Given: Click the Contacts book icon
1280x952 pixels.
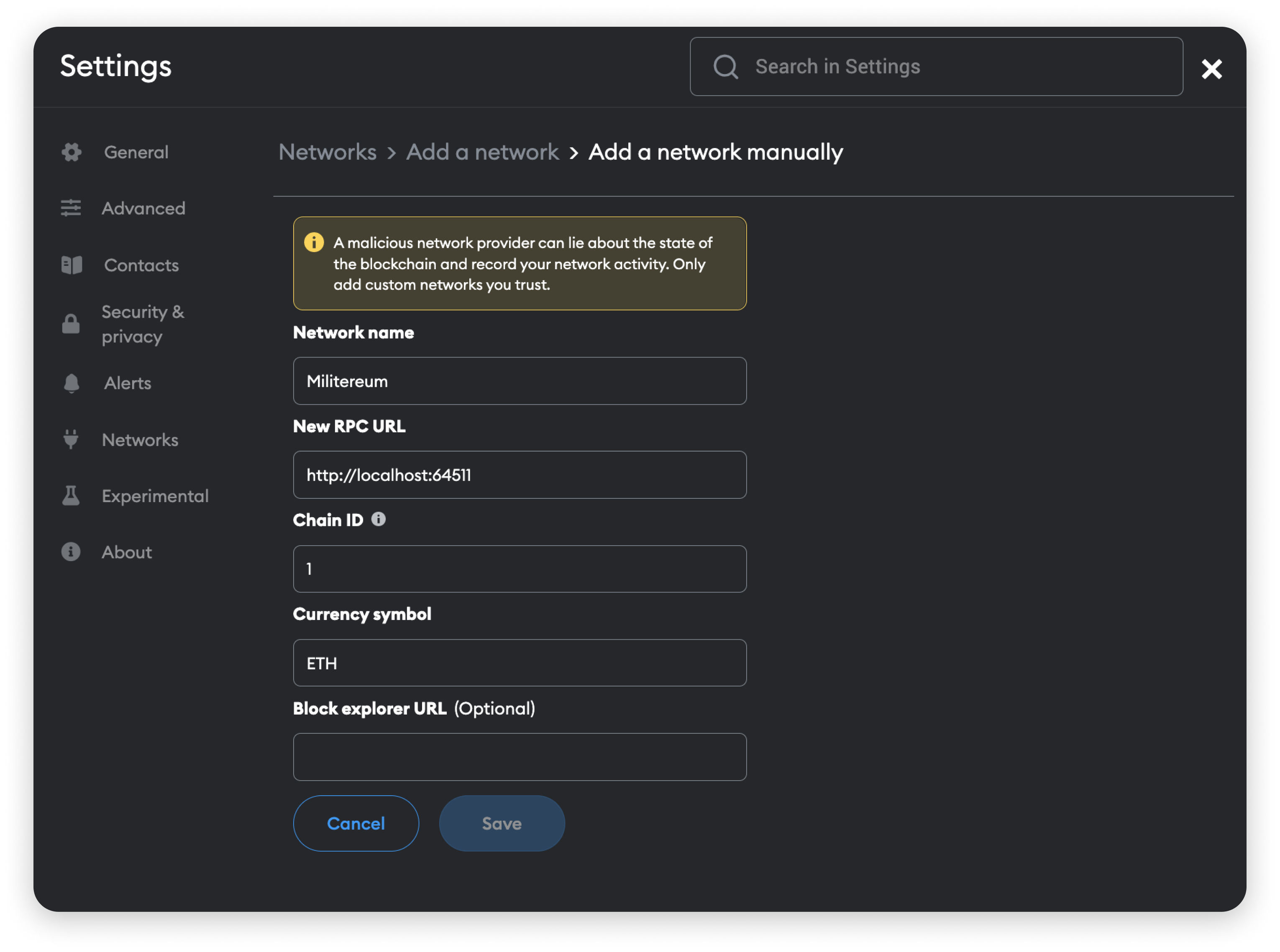Looking at the screenshot, I should [x=72, y=265].
